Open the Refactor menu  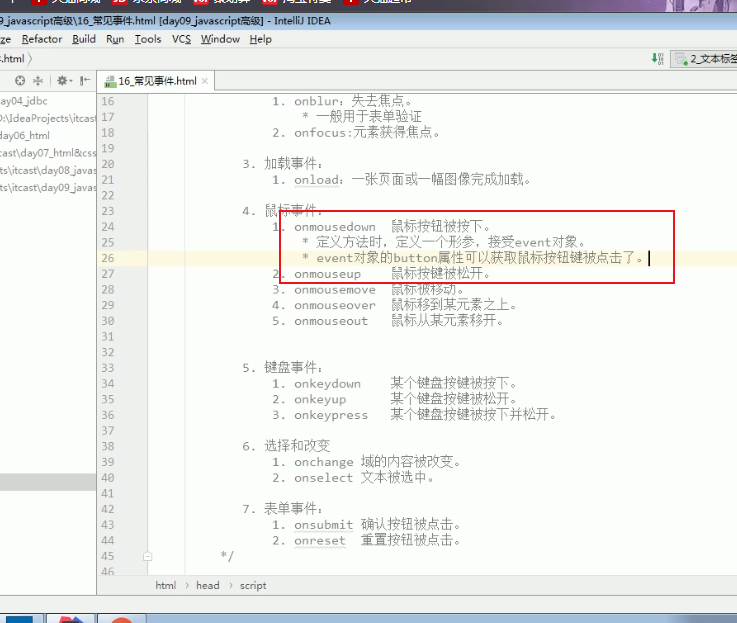click(x=42, y=39)
